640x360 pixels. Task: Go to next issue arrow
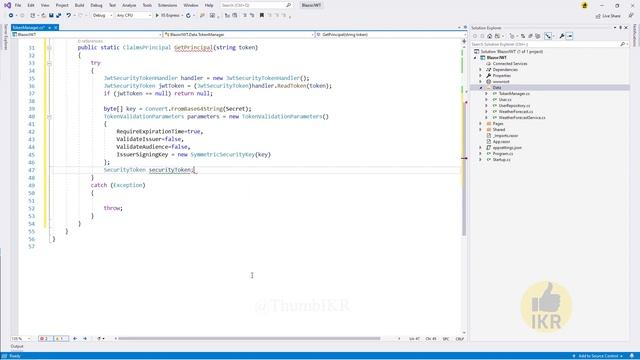[x=85, y=339]
